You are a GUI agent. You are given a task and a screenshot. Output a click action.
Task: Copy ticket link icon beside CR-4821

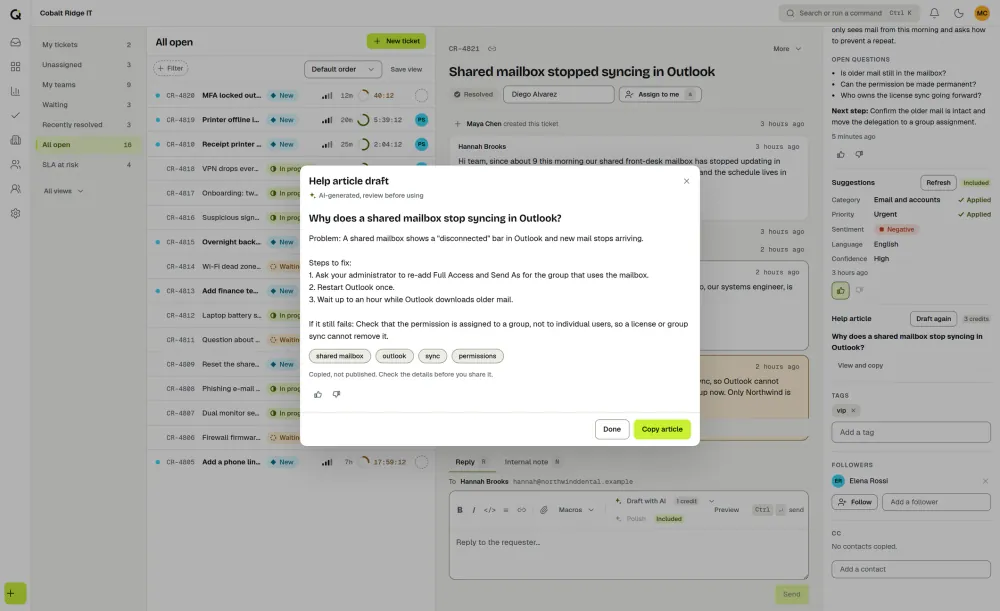coord(492,48)
